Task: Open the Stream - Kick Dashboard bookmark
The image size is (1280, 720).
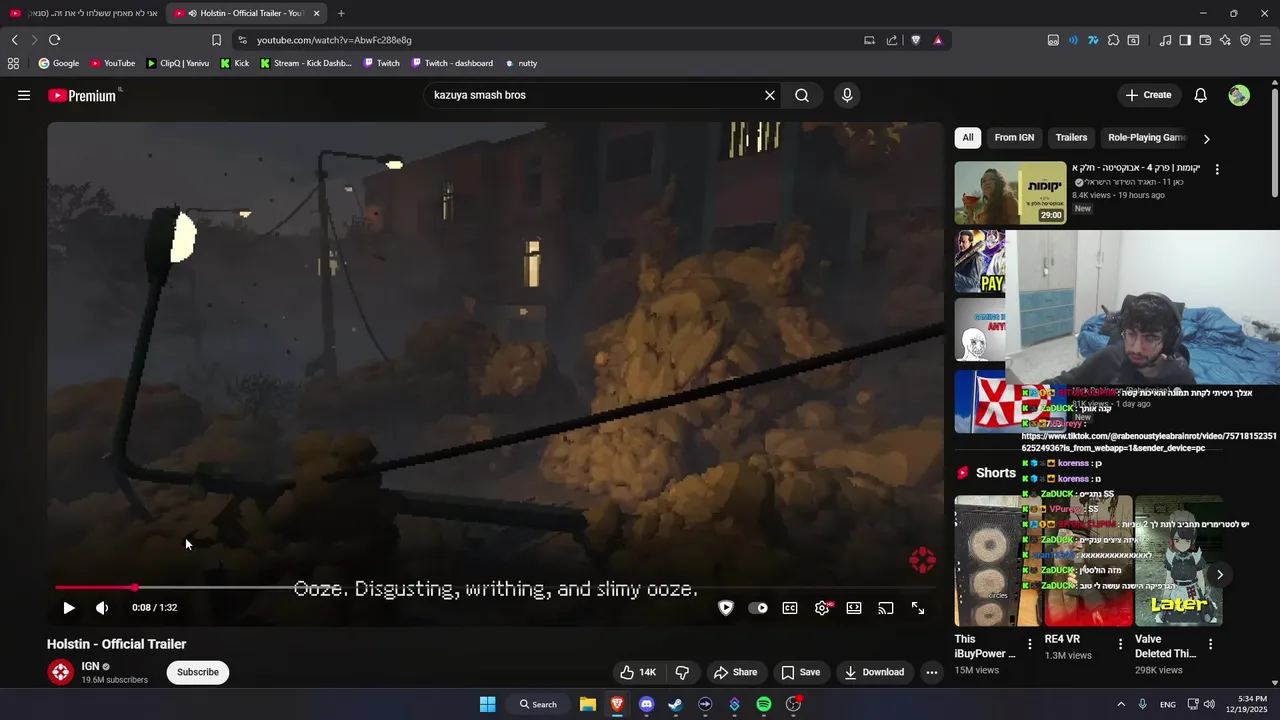Action: [x=305, y=63]
